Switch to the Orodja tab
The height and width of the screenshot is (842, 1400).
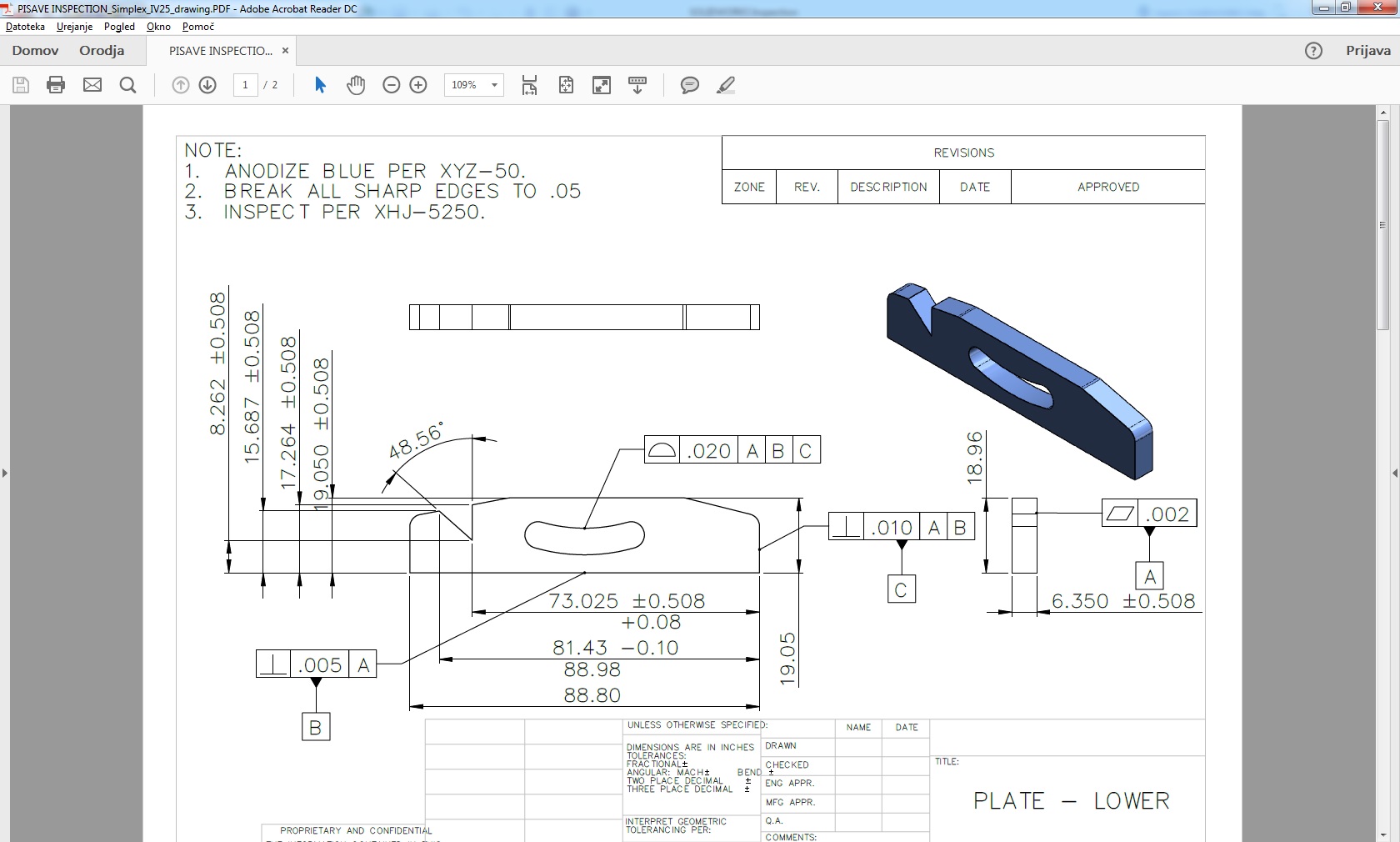pyautogui.click(x=102, y=51)
